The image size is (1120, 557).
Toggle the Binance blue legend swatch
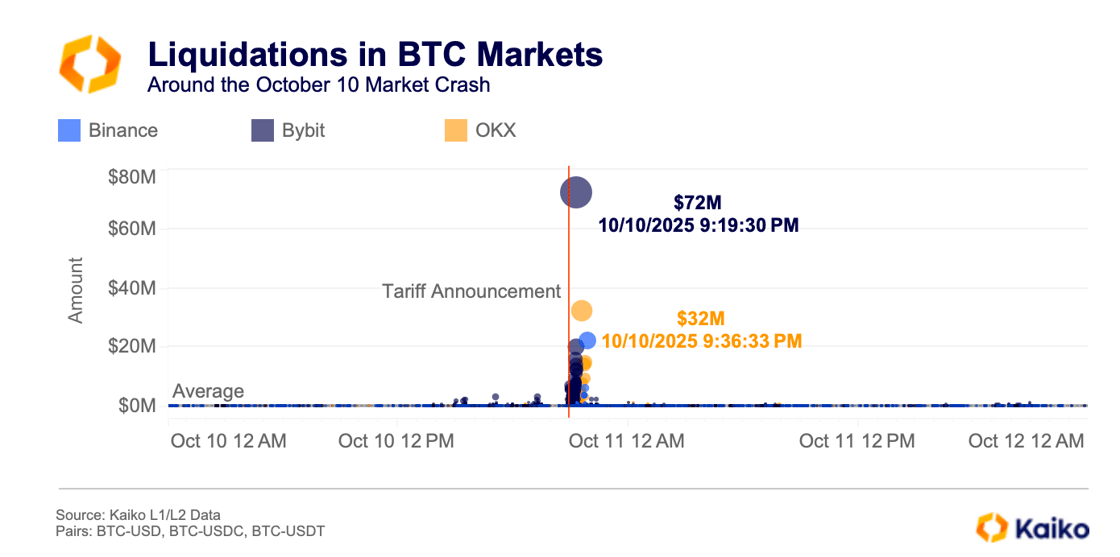coord(69,130)
